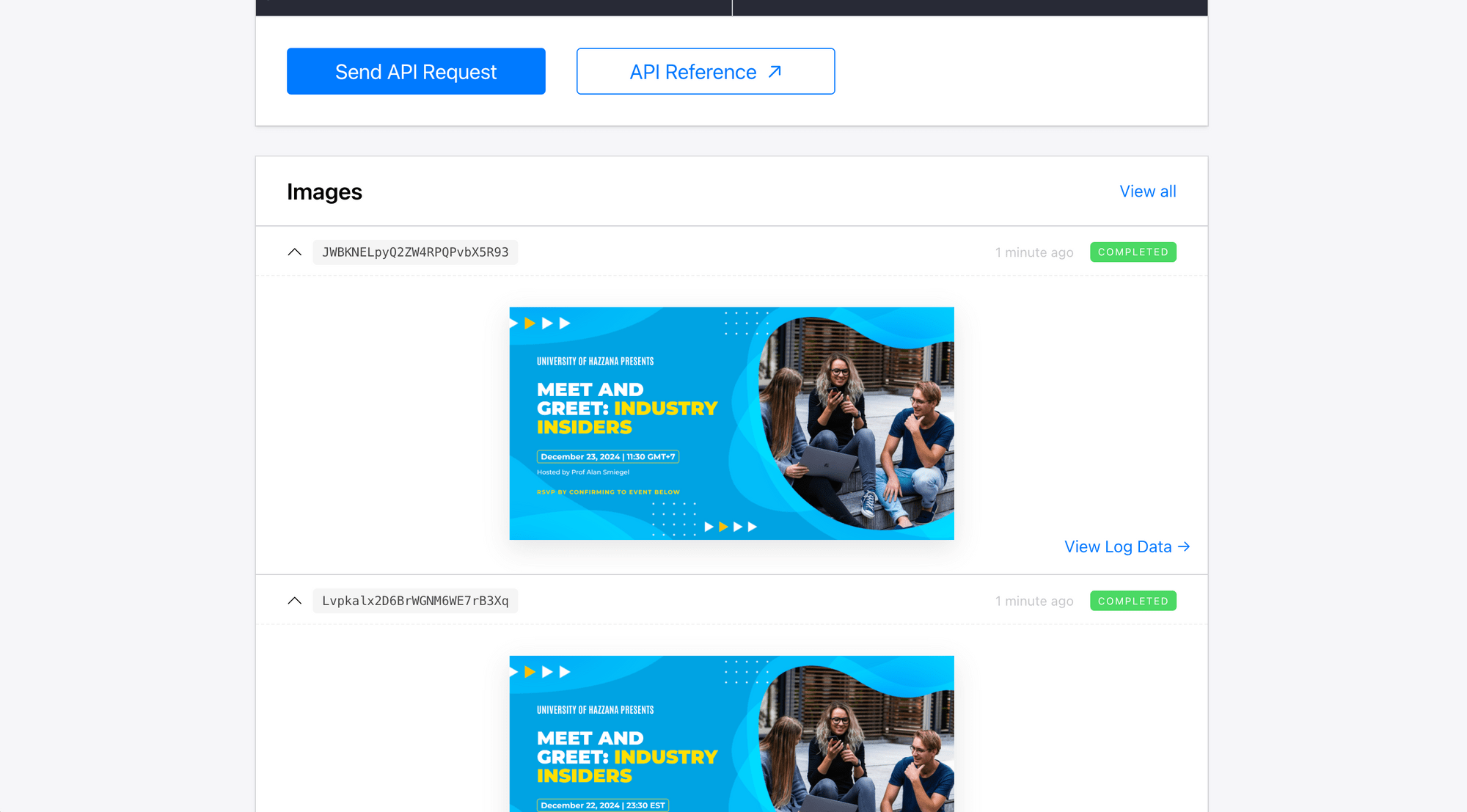Click date box in first banner image
The height and width of the screenshot is (812, 1467).
tap(607, 457)
